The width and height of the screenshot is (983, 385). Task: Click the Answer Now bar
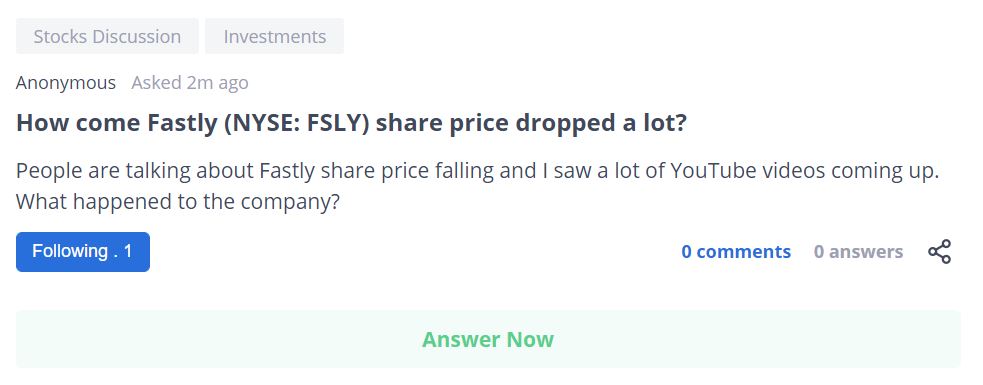(x=488, y=339)
